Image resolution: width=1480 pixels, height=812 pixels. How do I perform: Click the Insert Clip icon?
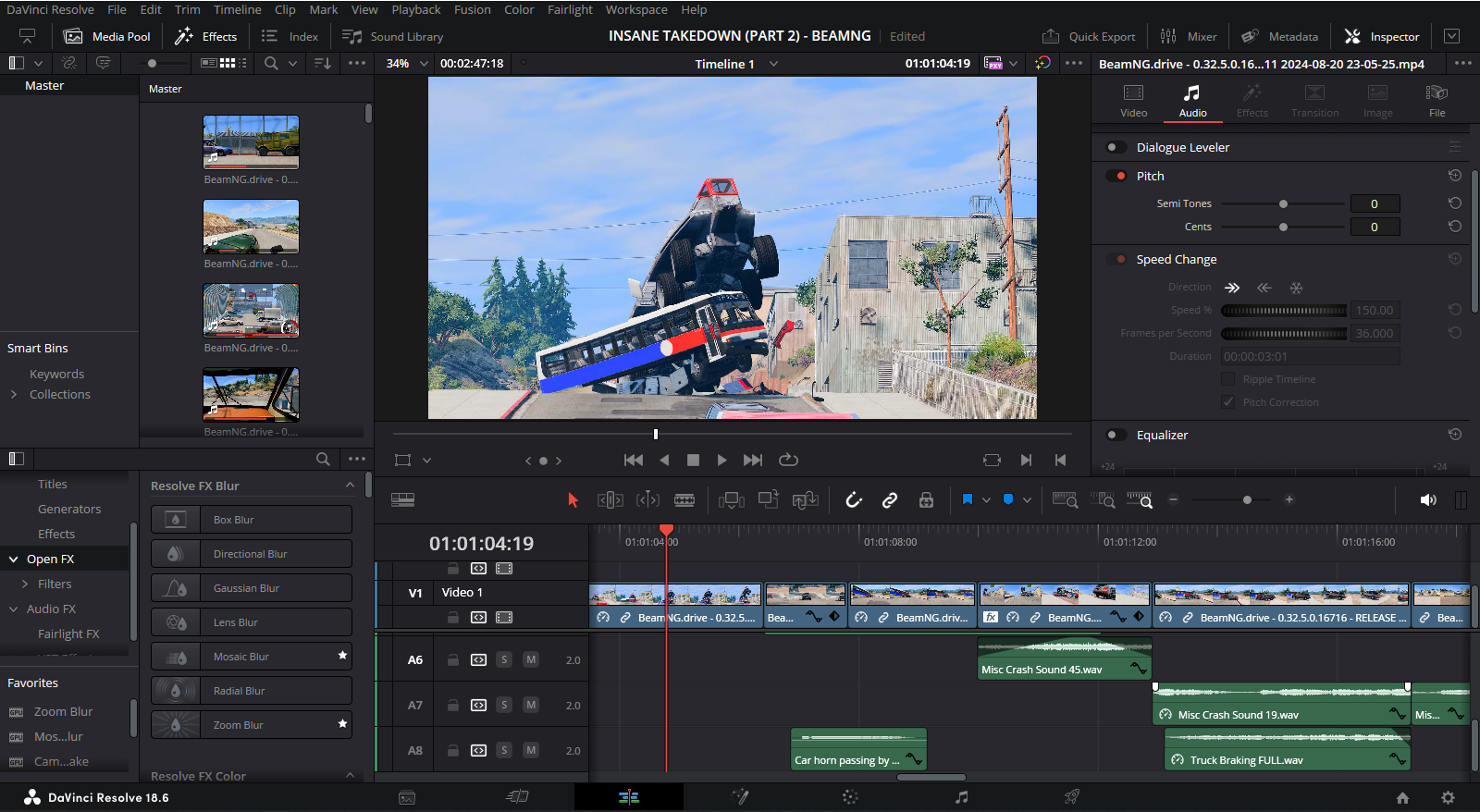tap(731, 500)
